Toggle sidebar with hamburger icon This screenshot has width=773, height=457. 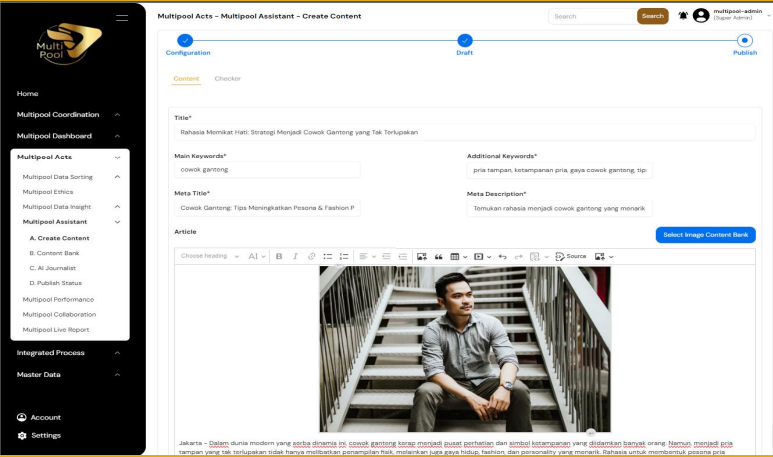click(x=122, y=18)
